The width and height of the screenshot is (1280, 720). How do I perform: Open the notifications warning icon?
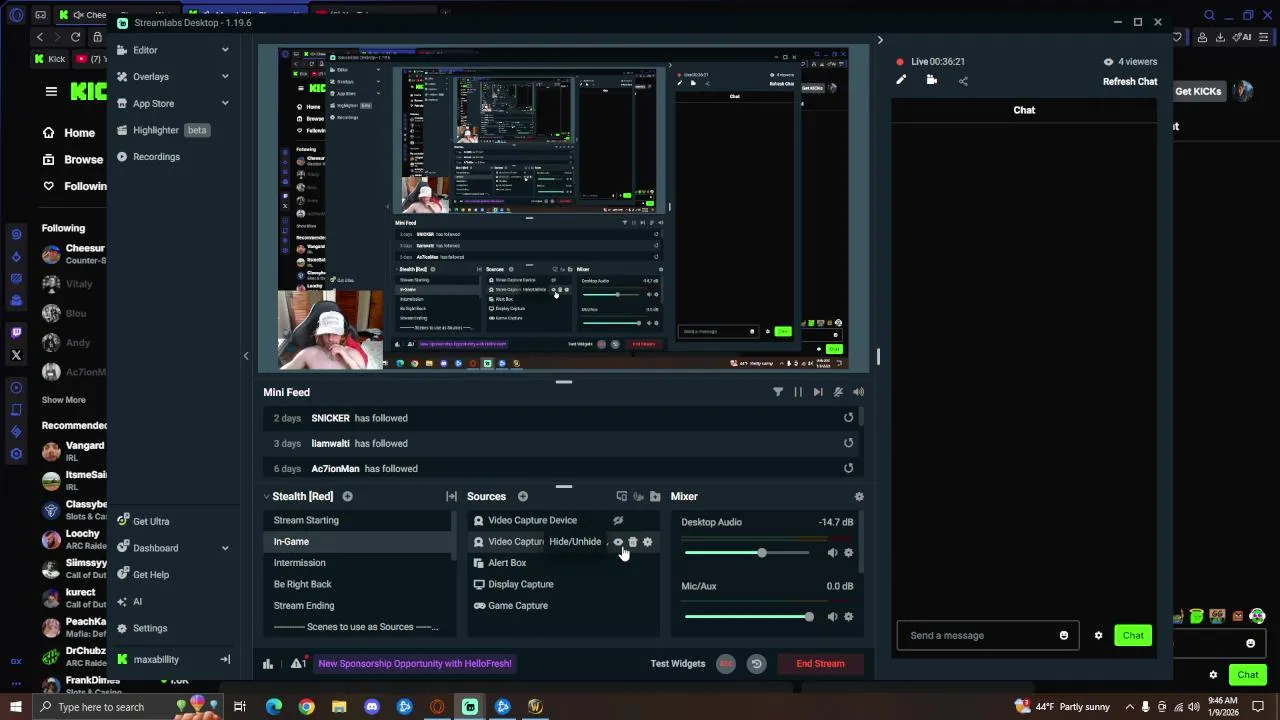tap(298, 663)
